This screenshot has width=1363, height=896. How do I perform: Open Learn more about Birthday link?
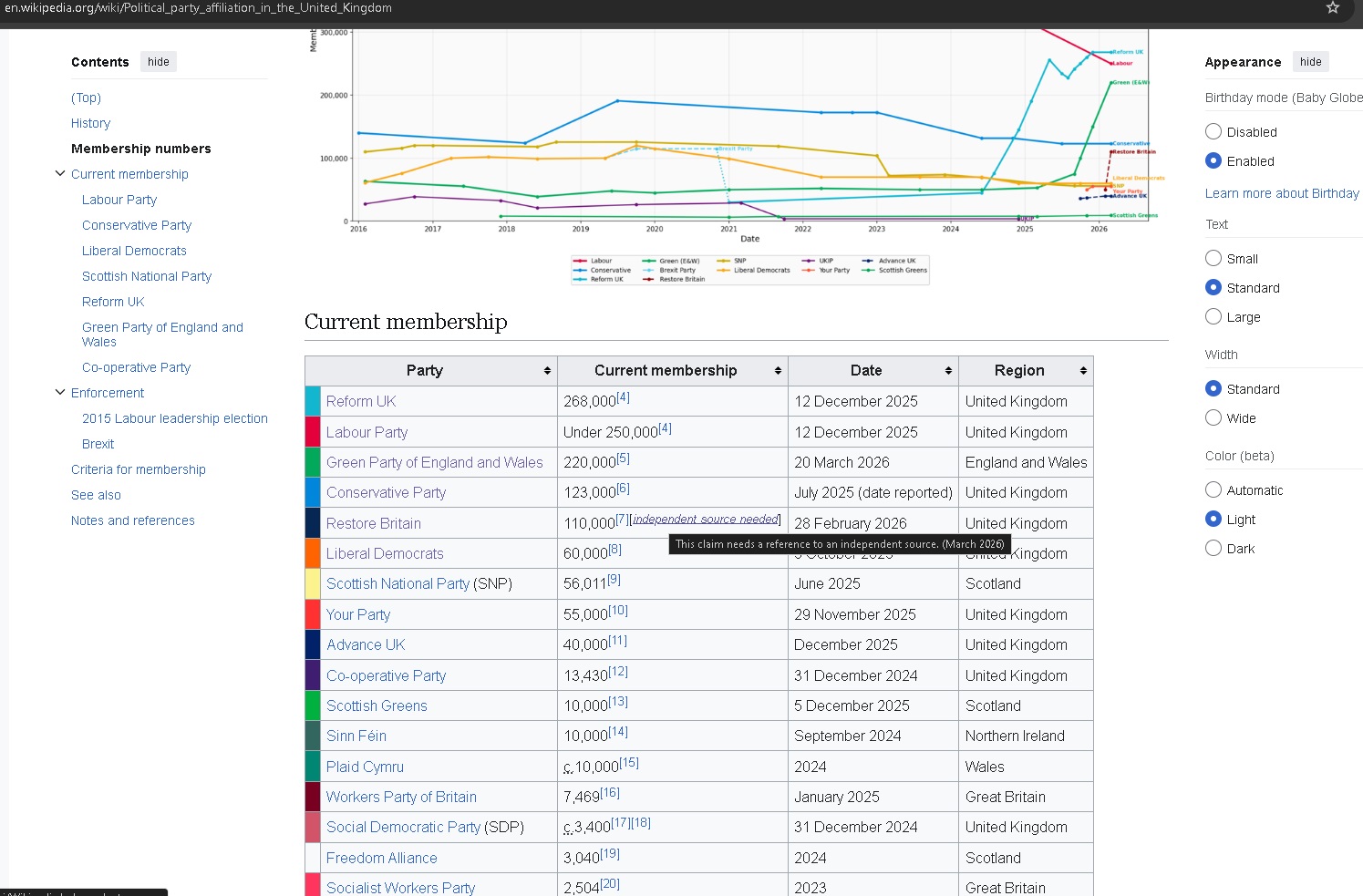coord(1282,193)
